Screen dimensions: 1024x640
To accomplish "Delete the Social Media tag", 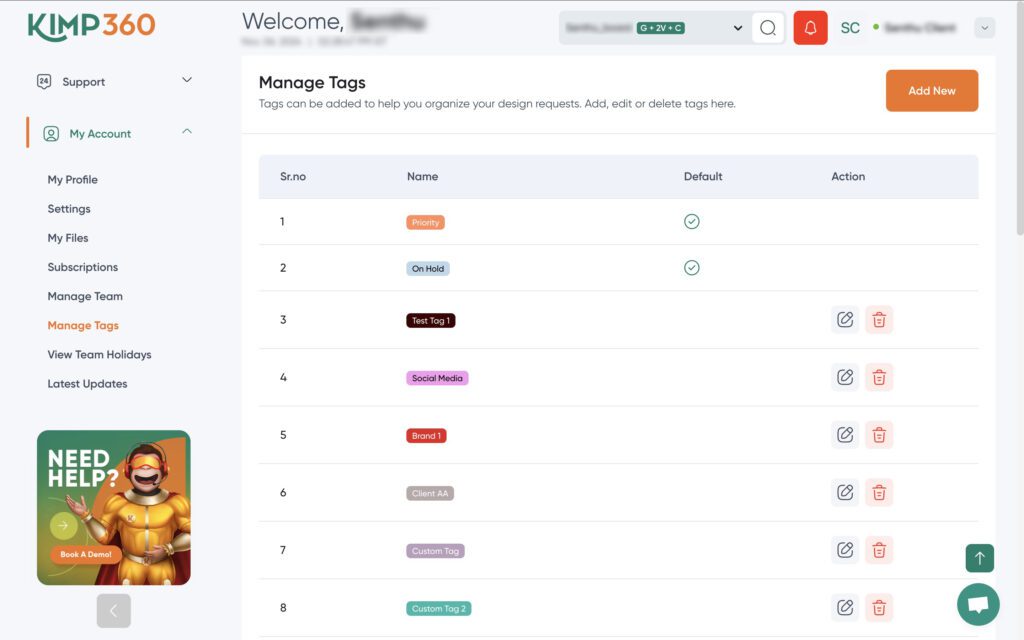I will click(x=879, y=377).
